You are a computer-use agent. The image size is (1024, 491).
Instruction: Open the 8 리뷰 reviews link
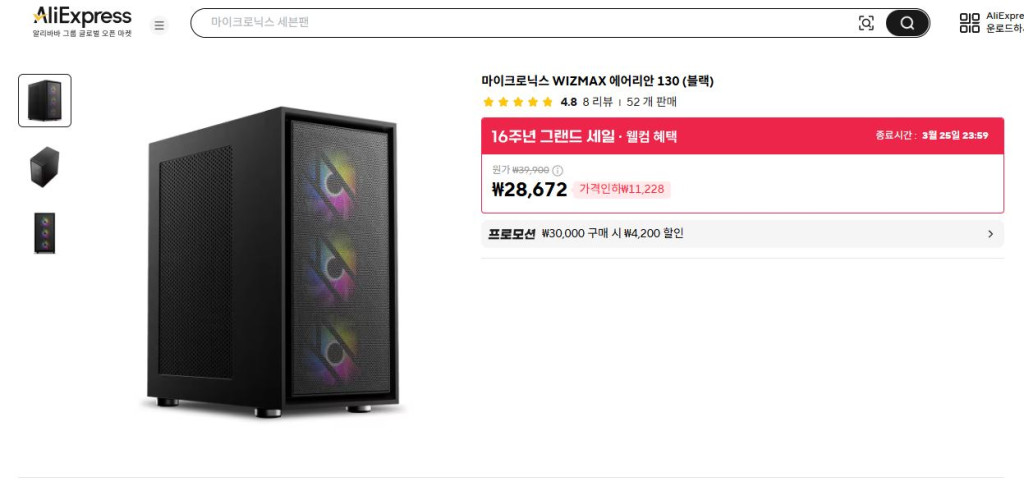(x=598, y=102)
